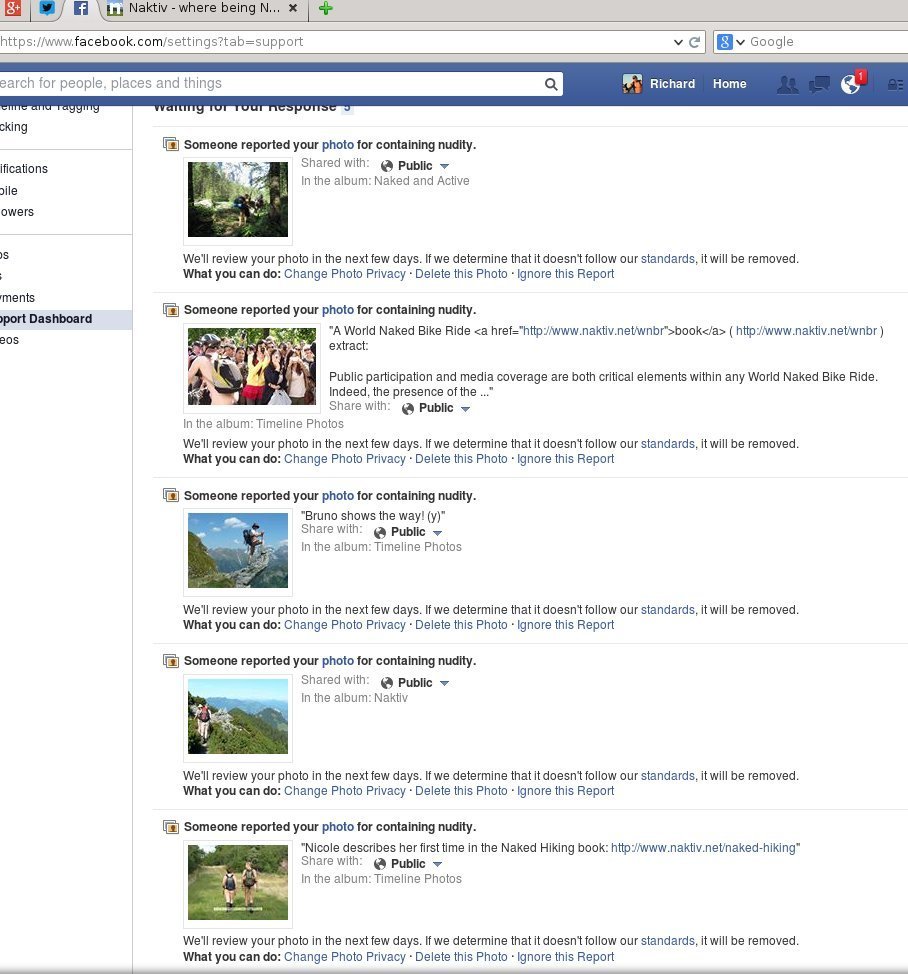Click the Facebook URL address bar
This screenshot has height=974, width=908.
pos(335,42)
